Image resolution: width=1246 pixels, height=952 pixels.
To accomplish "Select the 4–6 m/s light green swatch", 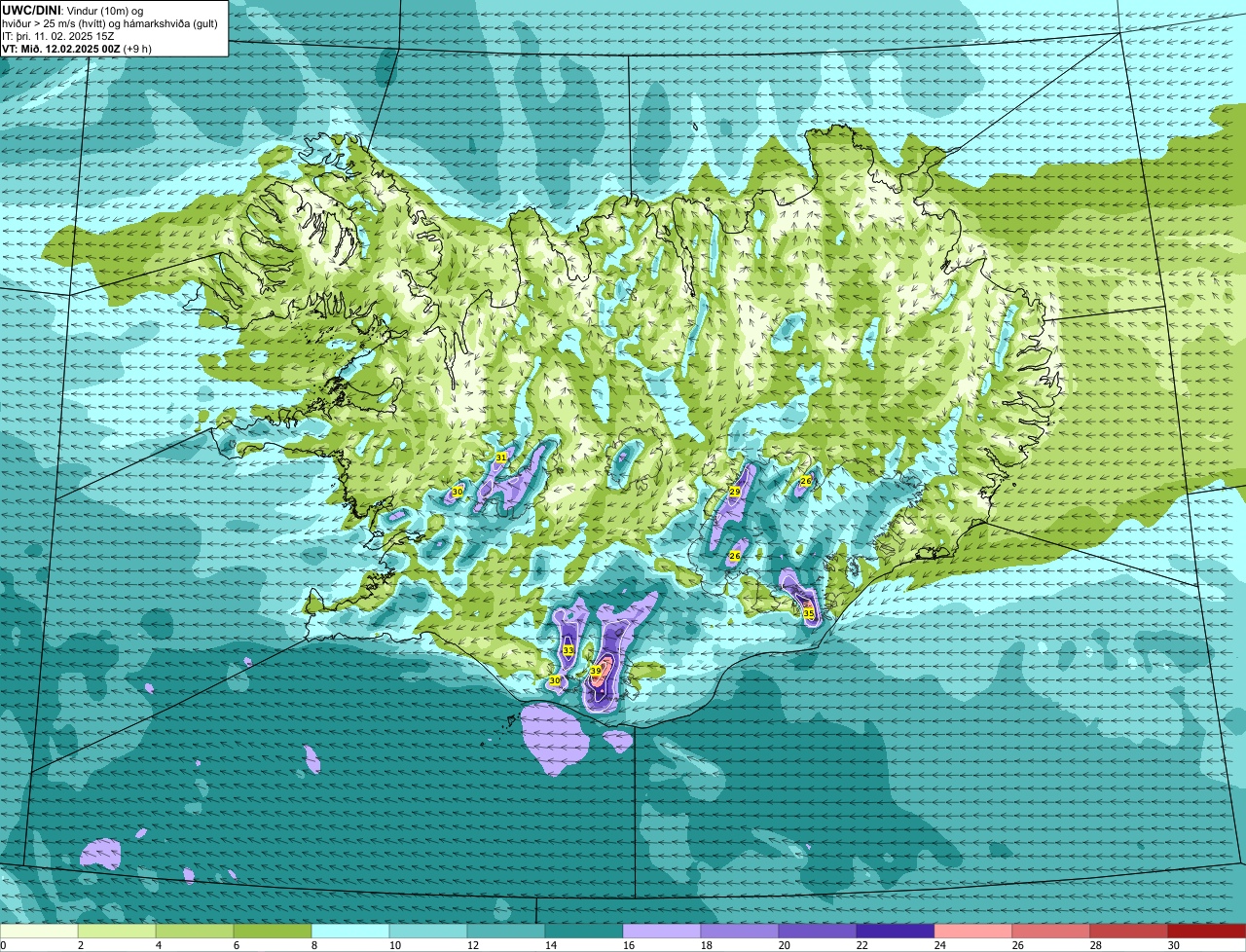I will point(195,931).
